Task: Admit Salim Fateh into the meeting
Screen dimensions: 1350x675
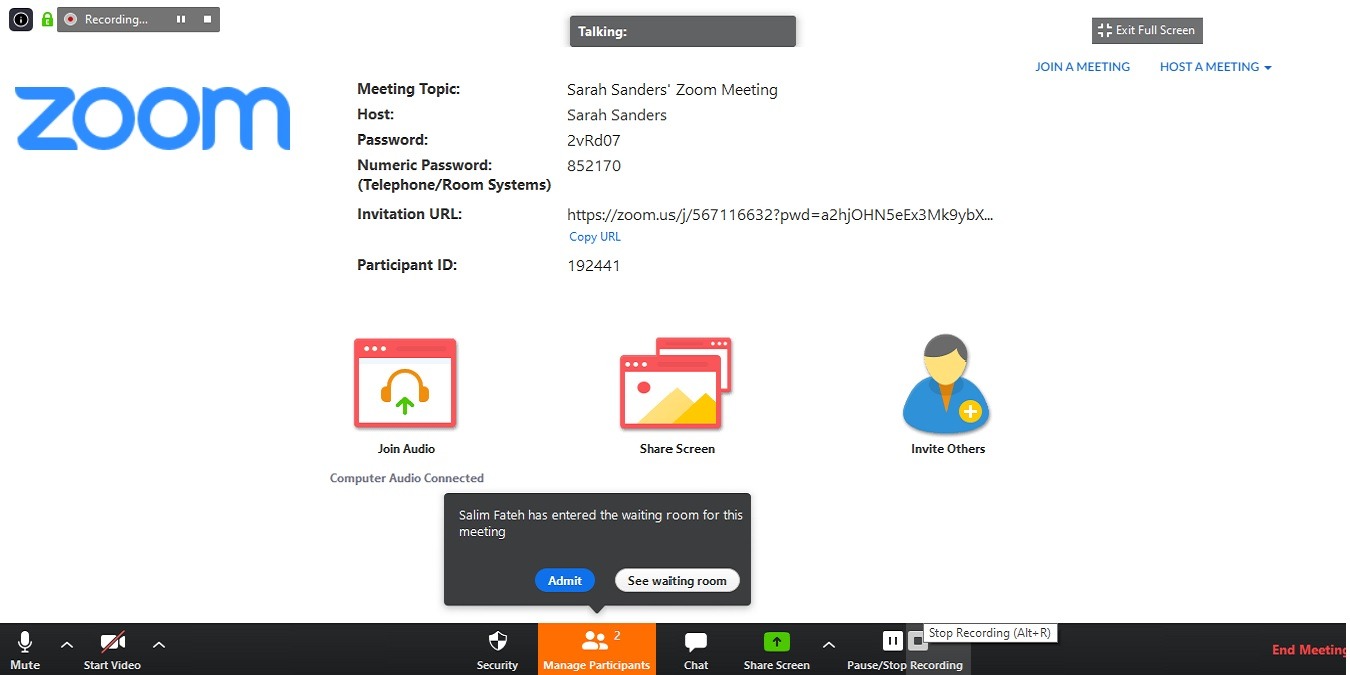Action: 564,580
